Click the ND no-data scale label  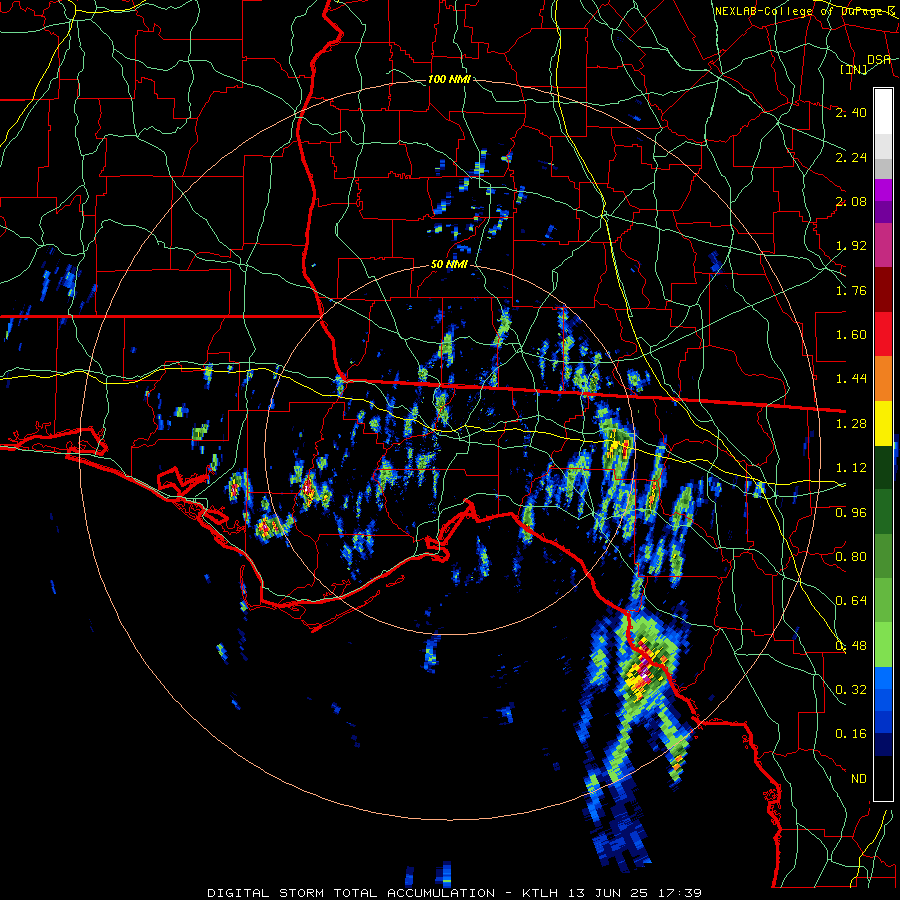point(859,779)
